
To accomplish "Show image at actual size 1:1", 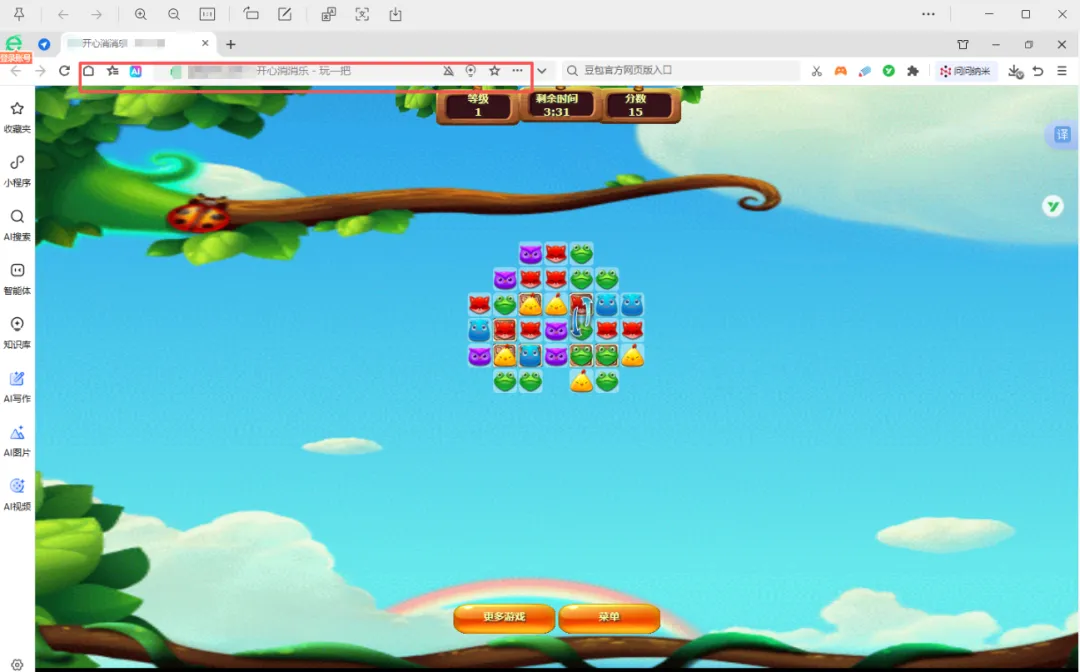I will (x=207, y=14).
